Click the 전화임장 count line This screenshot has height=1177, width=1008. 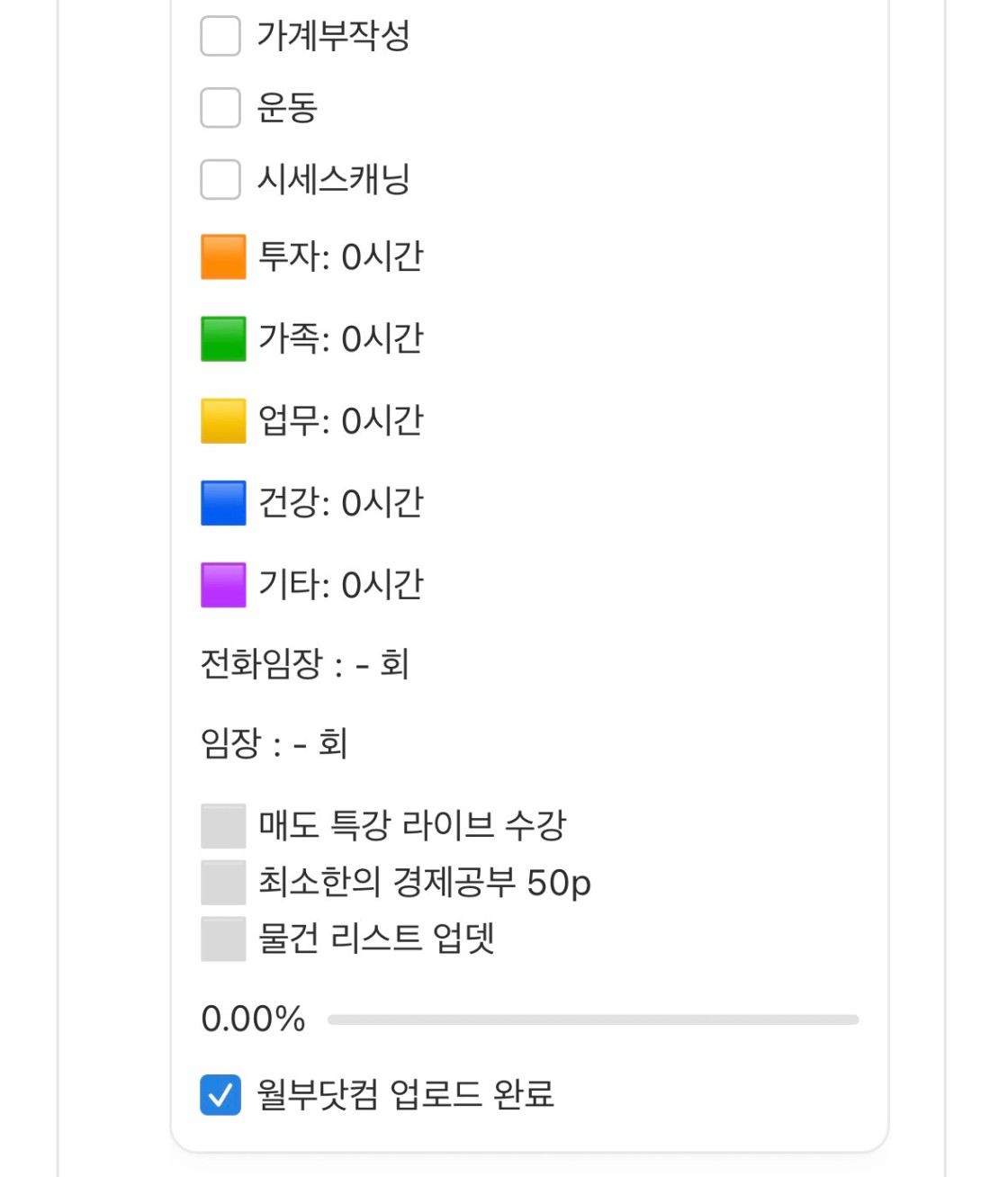coord(304,665)
